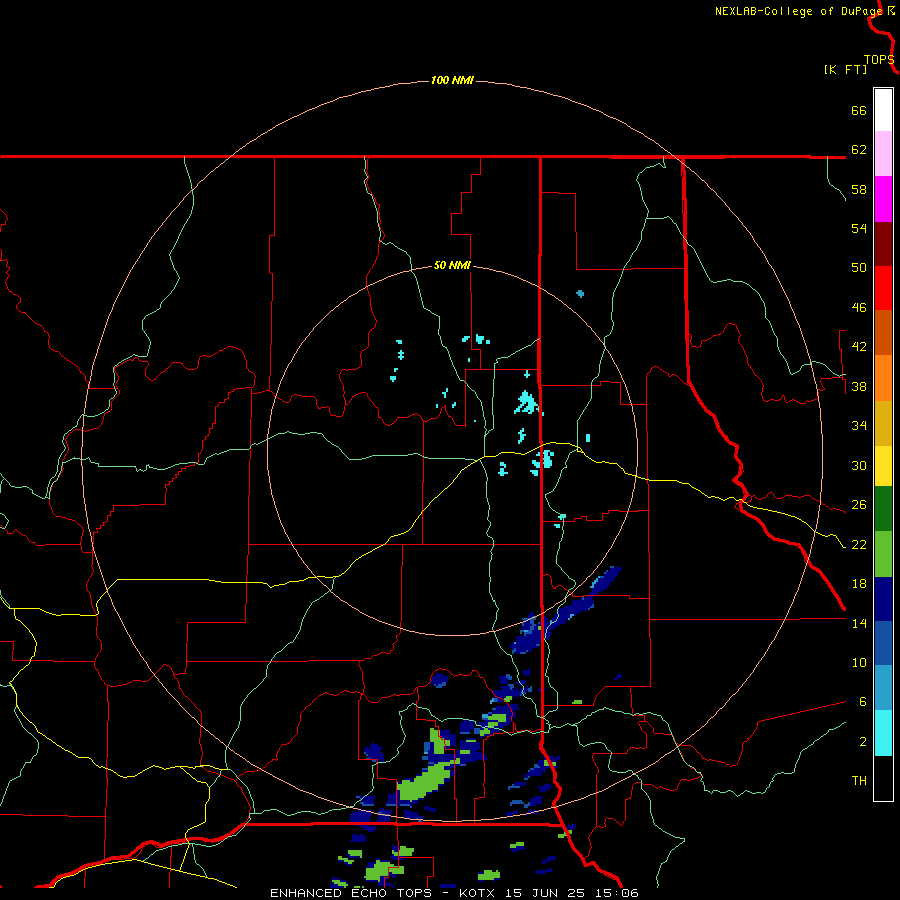Click the legend value "14"
This screenshot has height=900, width=900.
point(859,623)
